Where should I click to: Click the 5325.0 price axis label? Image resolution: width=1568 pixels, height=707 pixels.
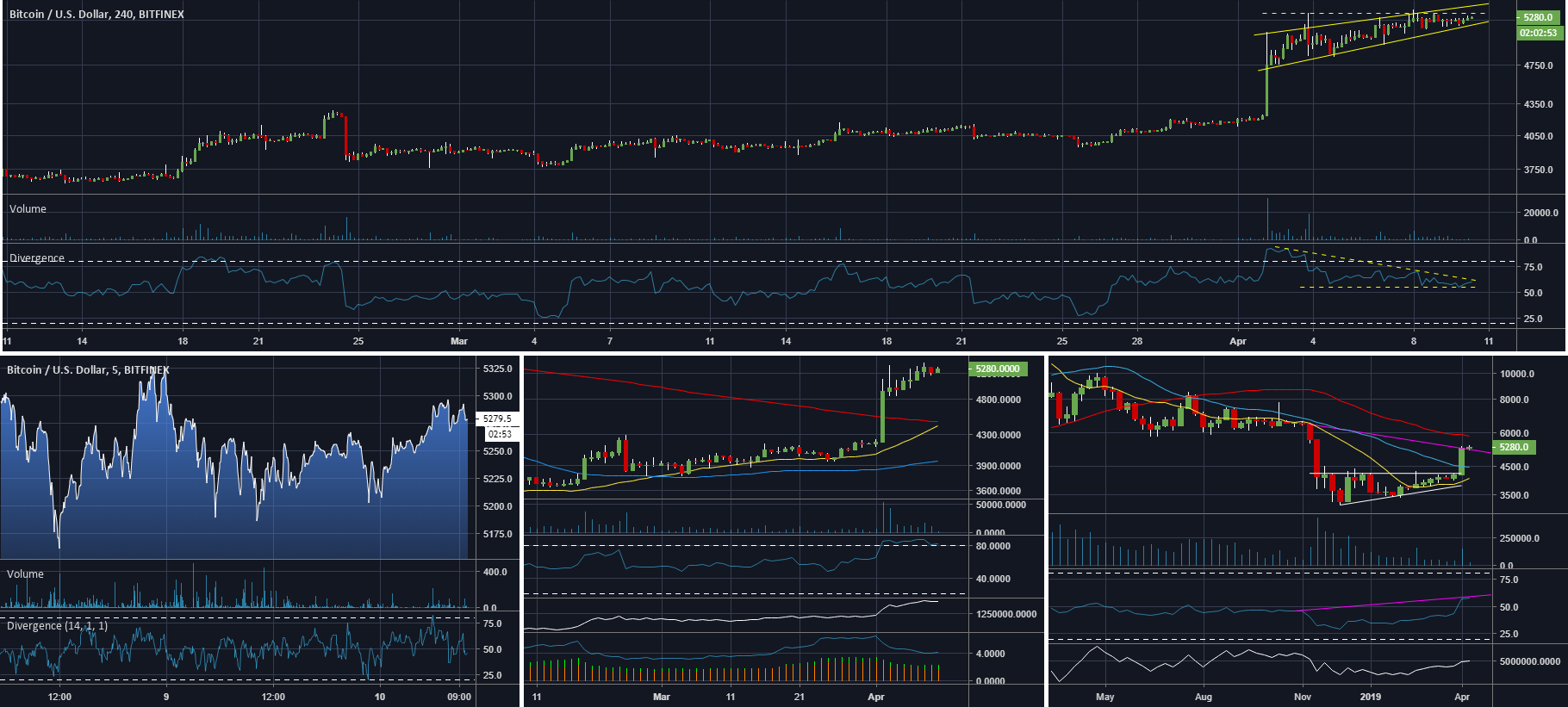point(498,369)
